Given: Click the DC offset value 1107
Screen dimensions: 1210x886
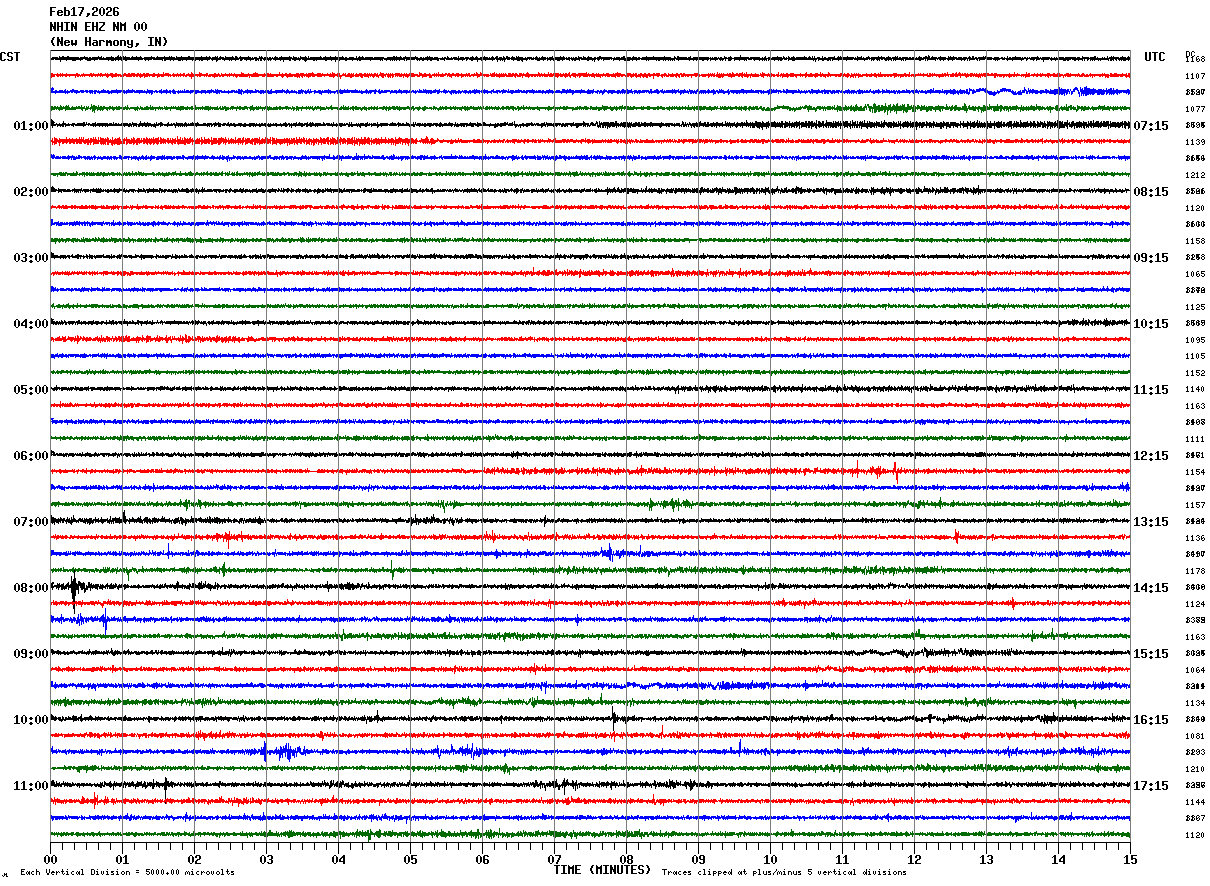Looking at the screenshot, I should [1195, 76].
